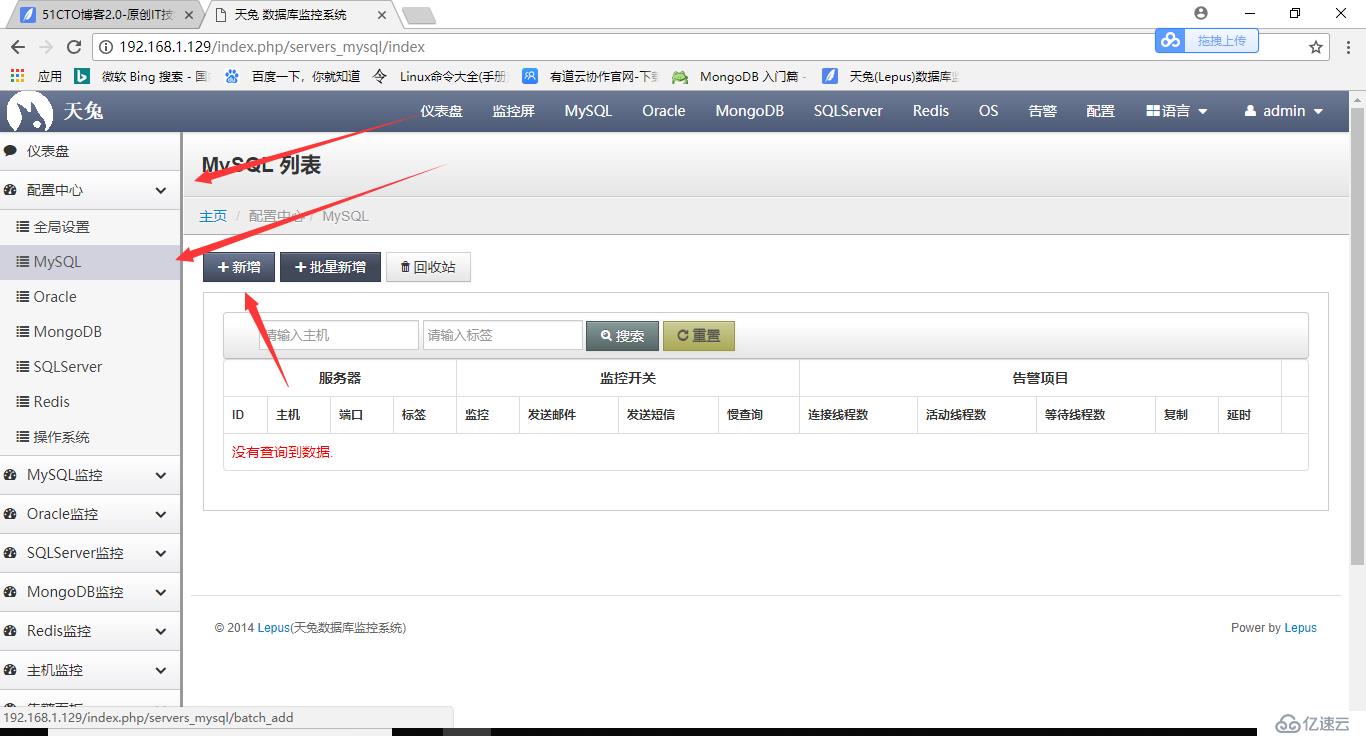Expand the Oracle监控 sidebar section
This screenshot has height=736, width=1366.
point(90,514)
